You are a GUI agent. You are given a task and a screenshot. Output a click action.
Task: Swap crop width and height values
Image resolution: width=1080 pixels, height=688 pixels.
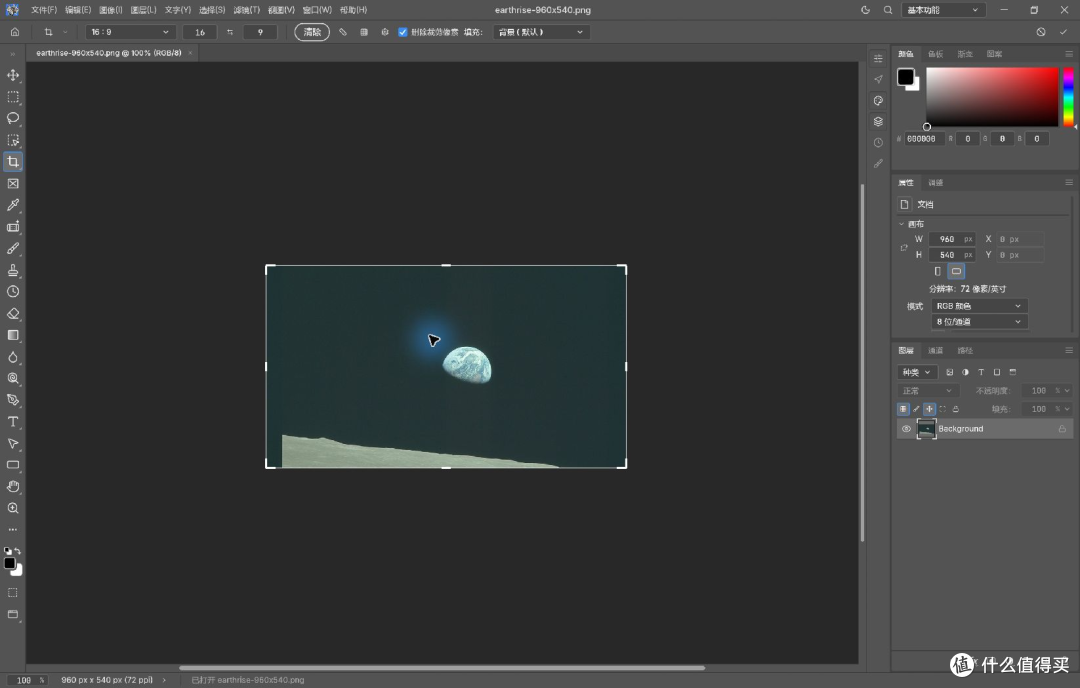(230, 32)
